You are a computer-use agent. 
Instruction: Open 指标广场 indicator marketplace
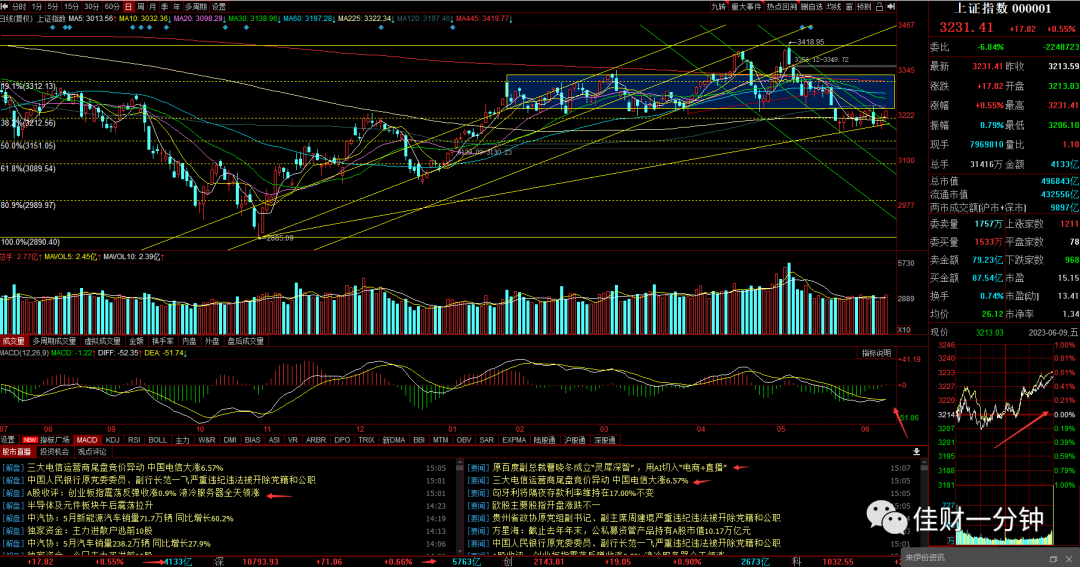click(47, 440)
